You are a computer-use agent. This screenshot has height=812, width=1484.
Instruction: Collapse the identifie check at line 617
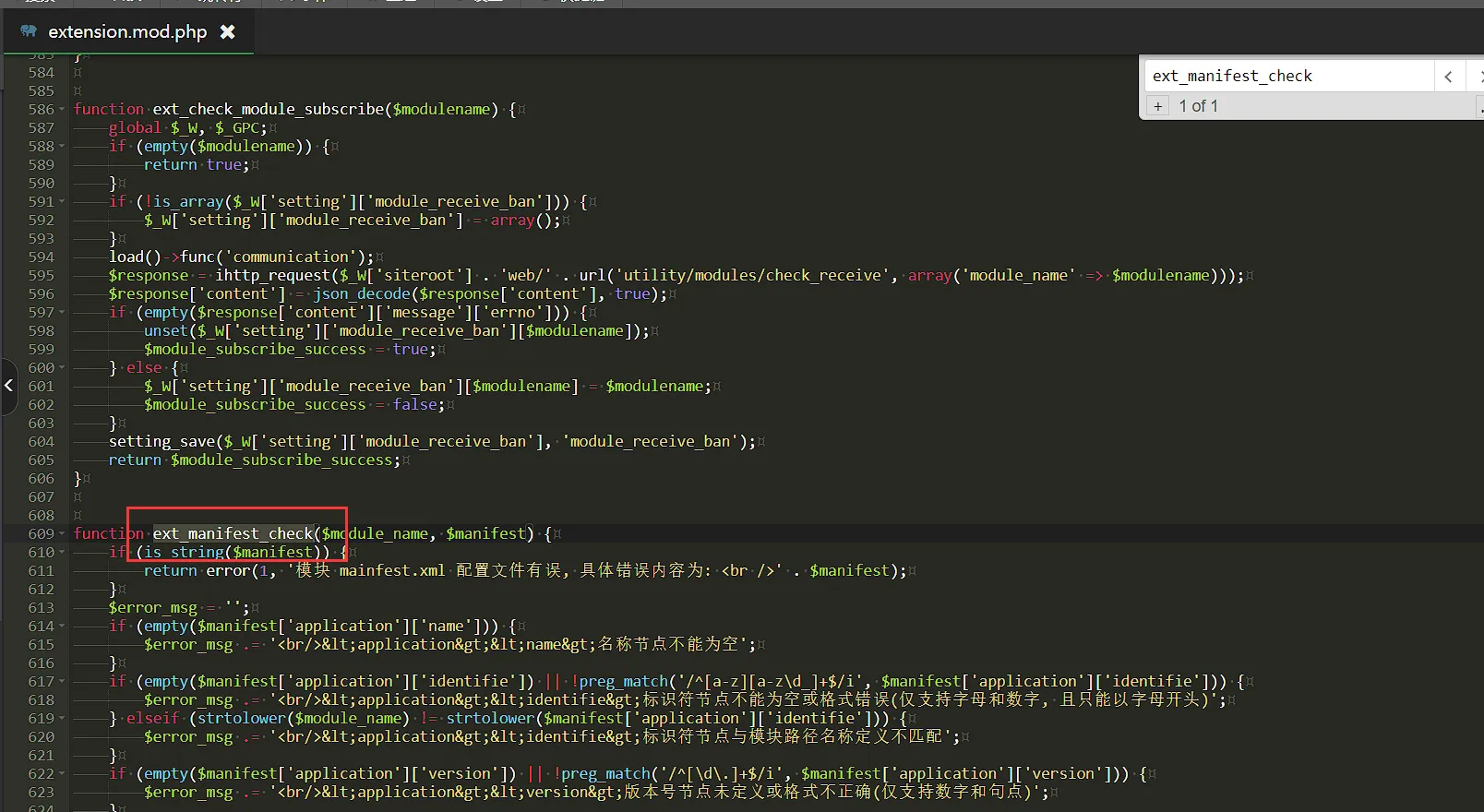(x=62, y=681)
